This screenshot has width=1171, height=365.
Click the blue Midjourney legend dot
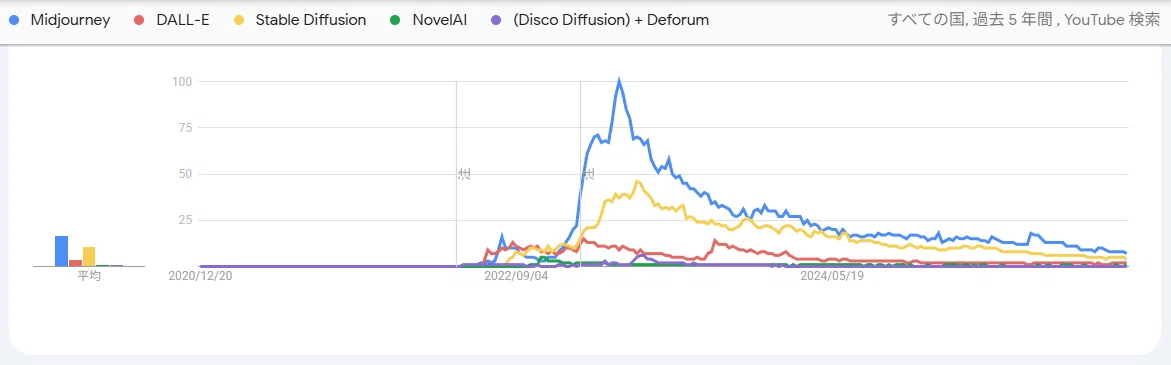pos(13,20)
